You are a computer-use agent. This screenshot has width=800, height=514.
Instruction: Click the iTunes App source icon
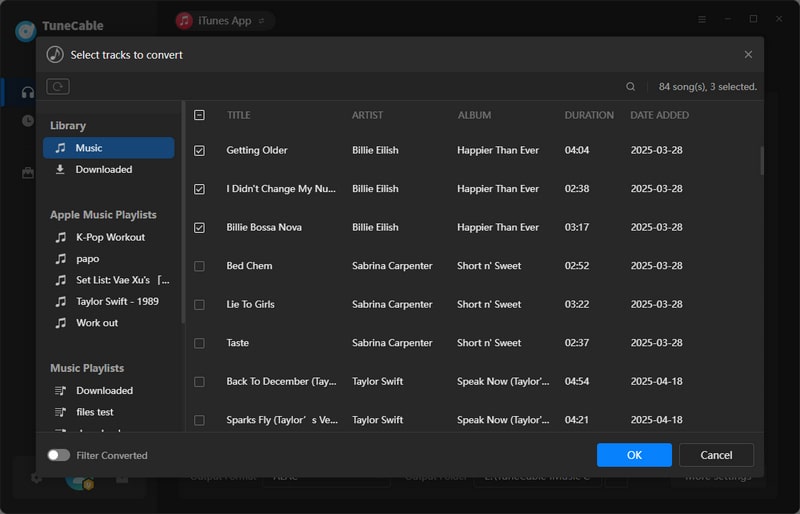(x=184, y=21)
